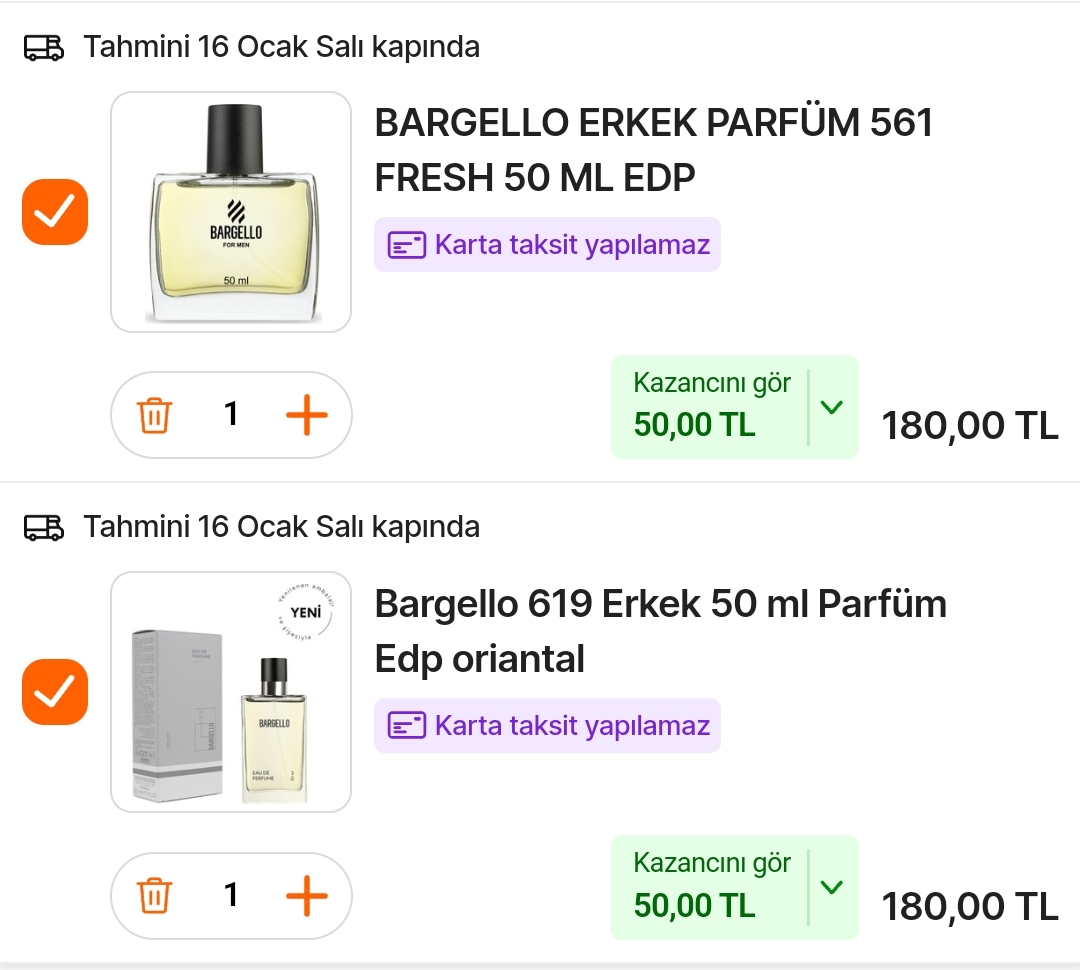Viewport: 1080px width, 970px height.
Task: Tap the card icon on the 561 Fresh installment badge
Action: (407, 245)
